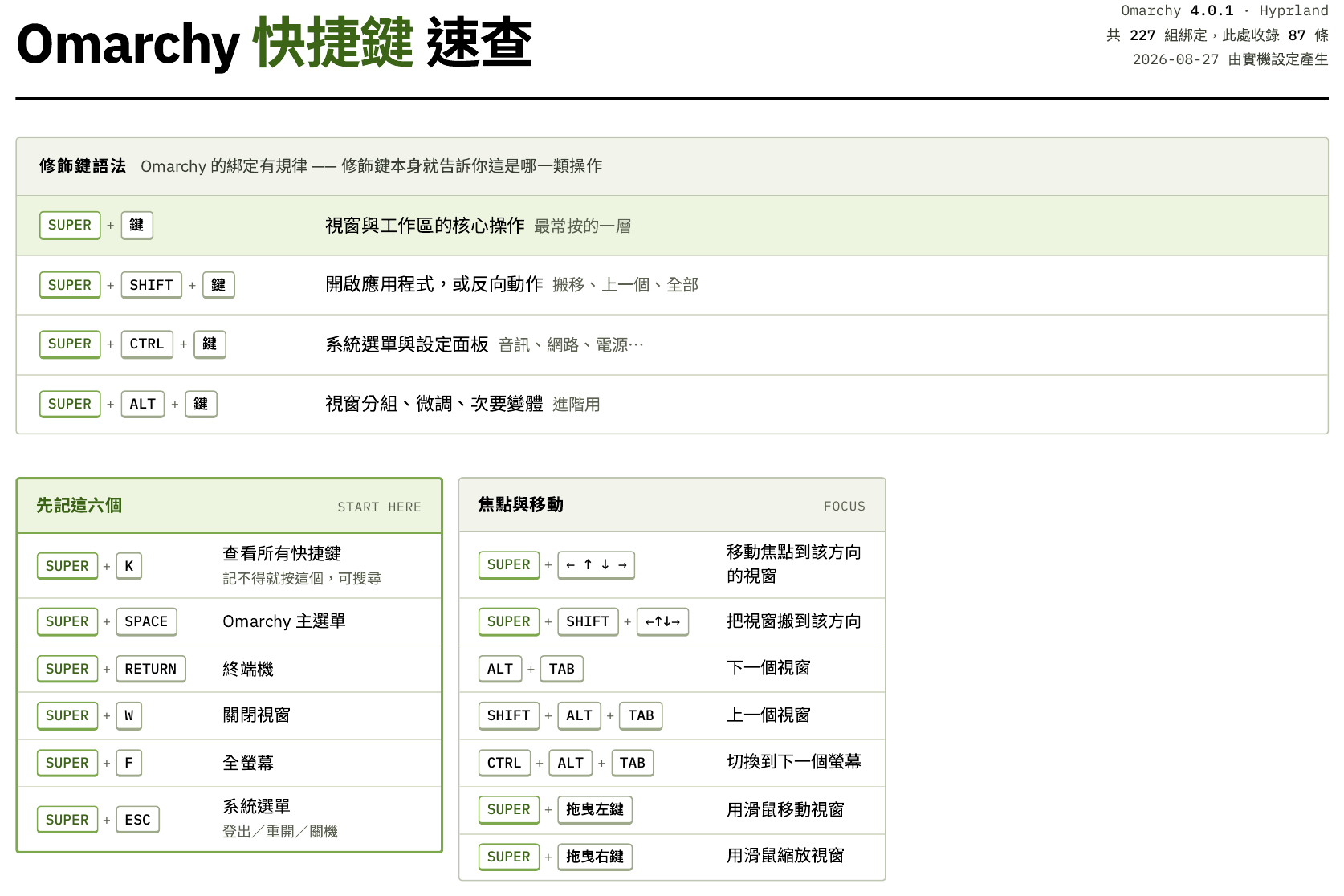
Task: Click the TAB keycap in the "下一個視窗" row
Action: tap(562, 669)
